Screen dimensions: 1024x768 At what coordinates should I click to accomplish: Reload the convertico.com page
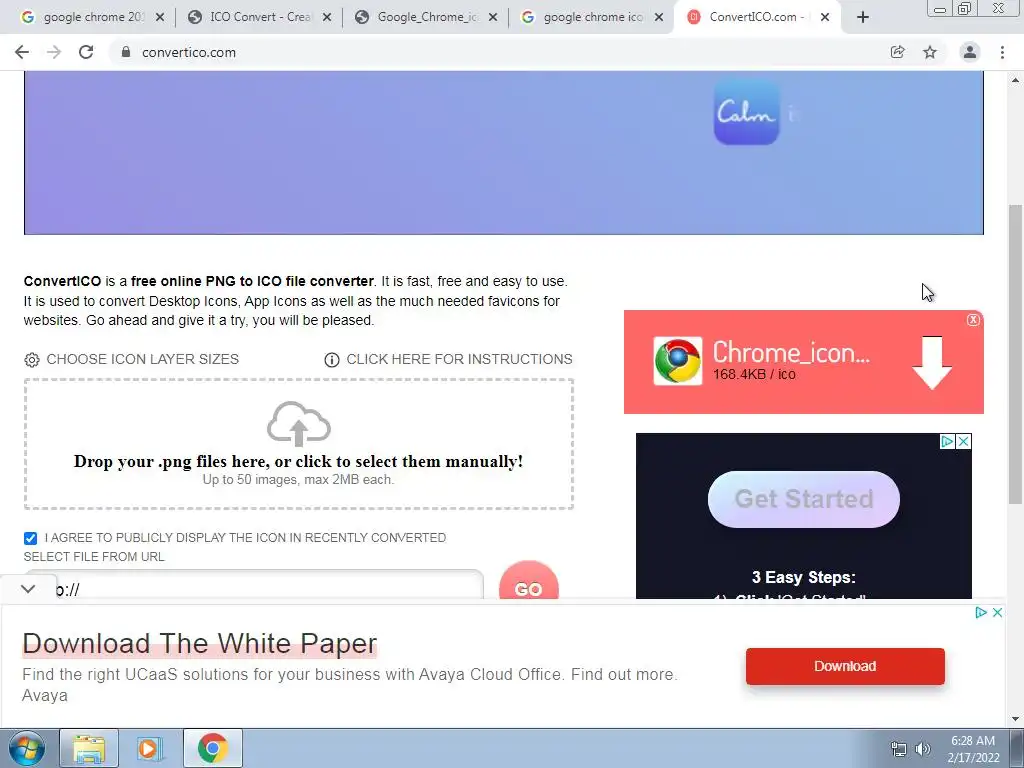pos(86,52)
